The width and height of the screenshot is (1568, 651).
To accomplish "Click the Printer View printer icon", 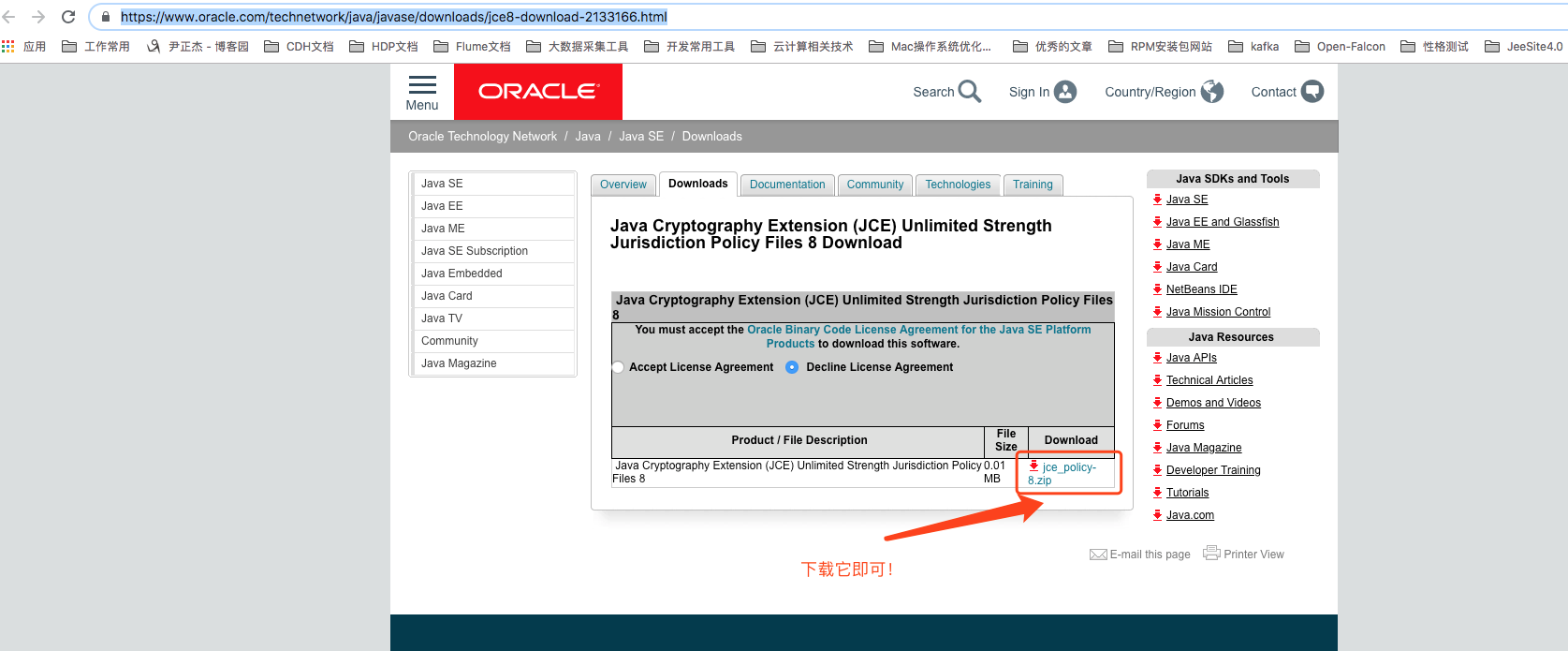I will (x=1211, y=553).
